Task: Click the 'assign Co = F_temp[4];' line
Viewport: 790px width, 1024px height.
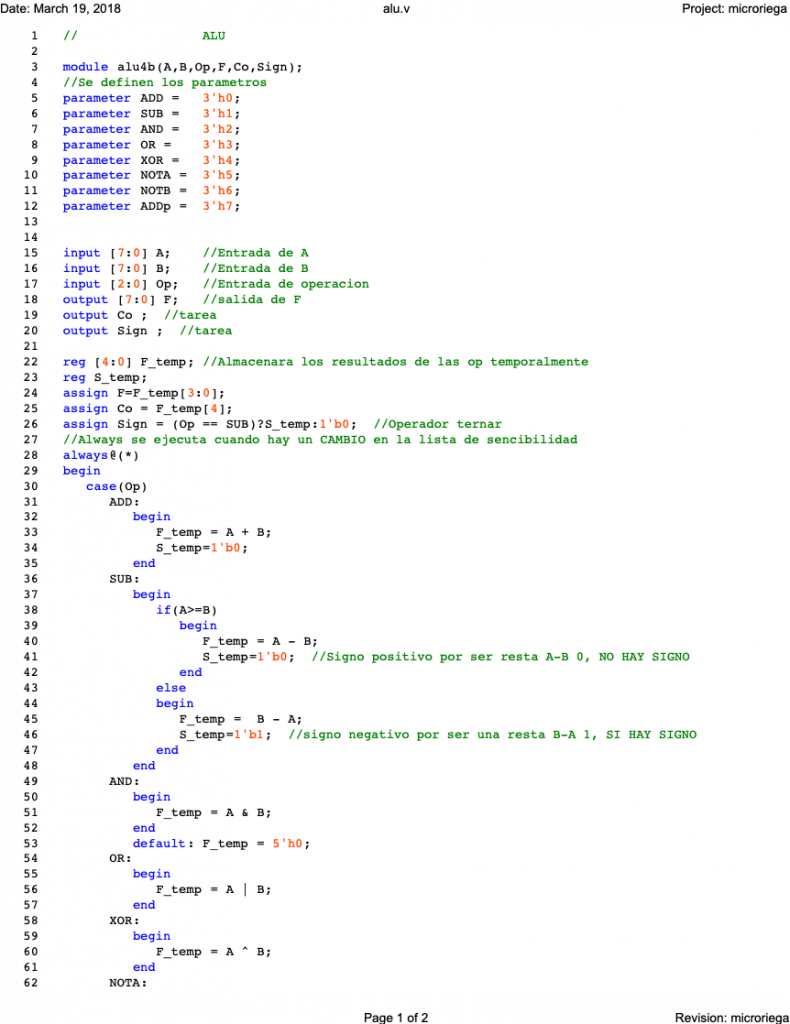Action: point(148,409)
